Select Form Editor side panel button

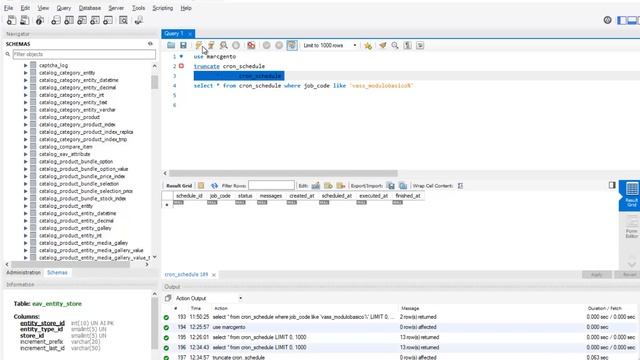631,227
